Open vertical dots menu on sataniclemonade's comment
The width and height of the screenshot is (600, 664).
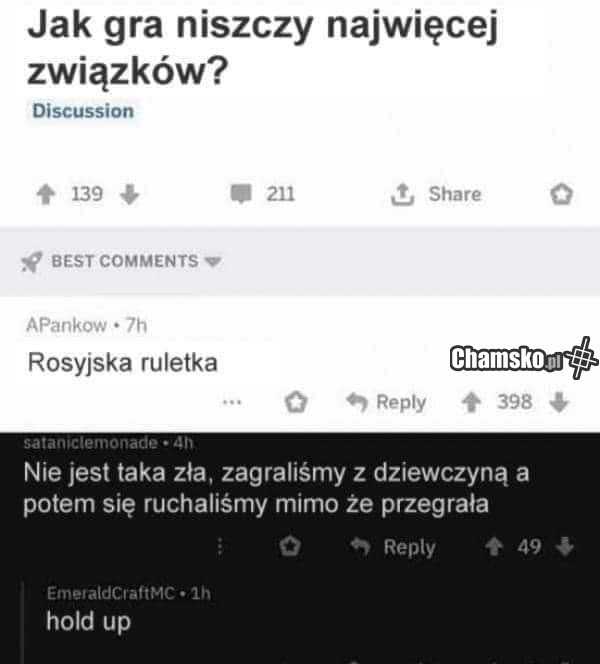pyautogui.click(x=220, y=548)
